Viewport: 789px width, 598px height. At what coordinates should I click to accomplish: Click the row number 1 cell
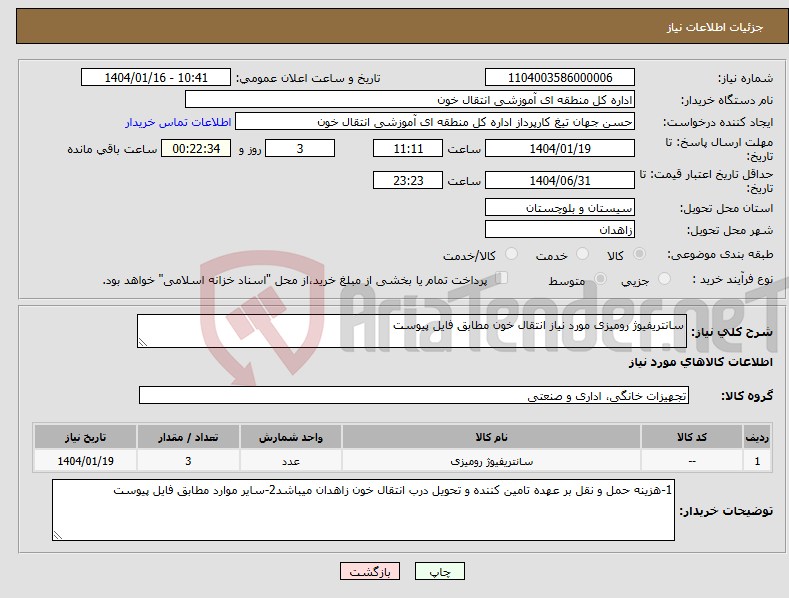click(757, 461)
